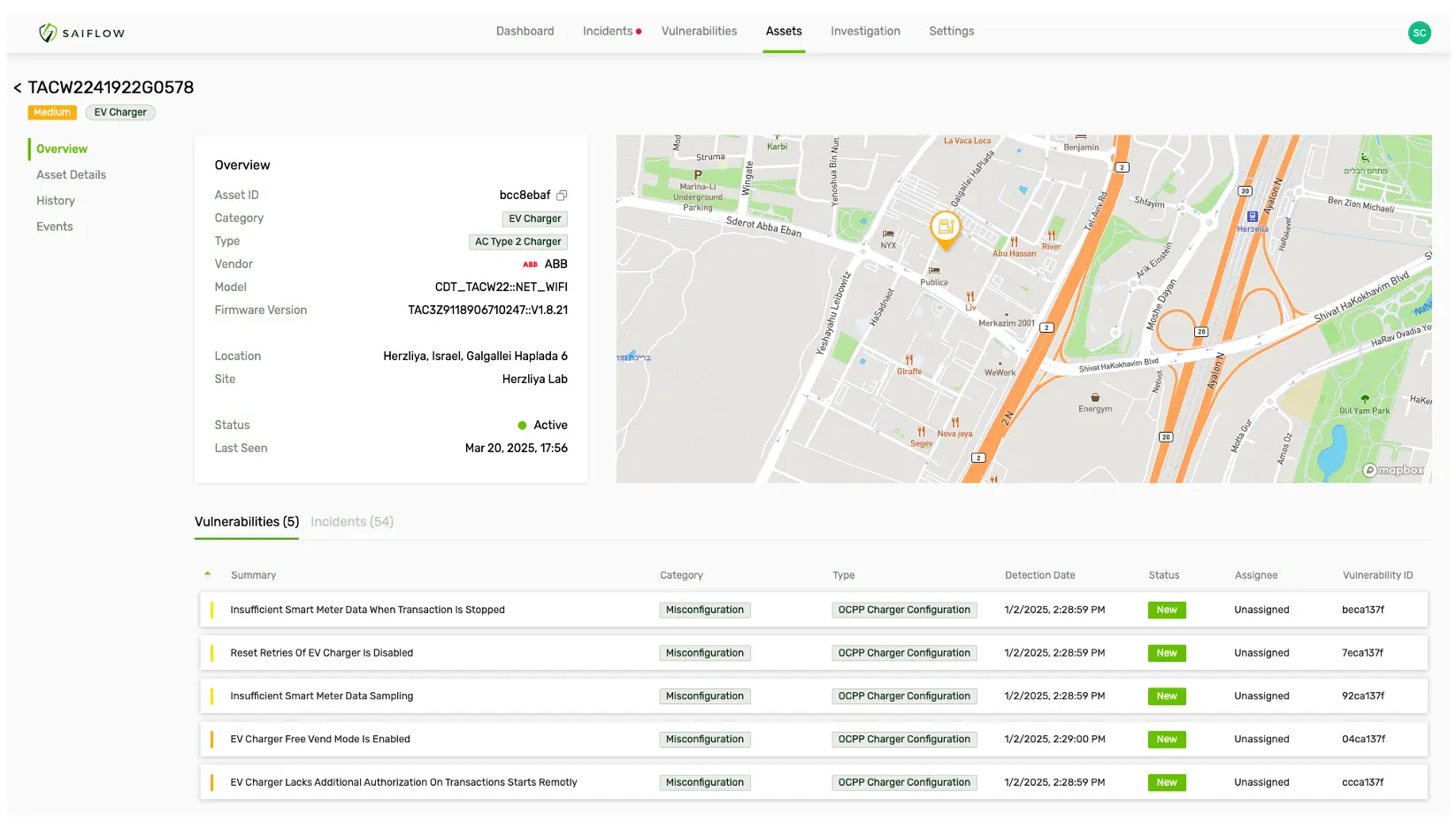Click Unassigned in the beca137f row

coord(1261,610)
